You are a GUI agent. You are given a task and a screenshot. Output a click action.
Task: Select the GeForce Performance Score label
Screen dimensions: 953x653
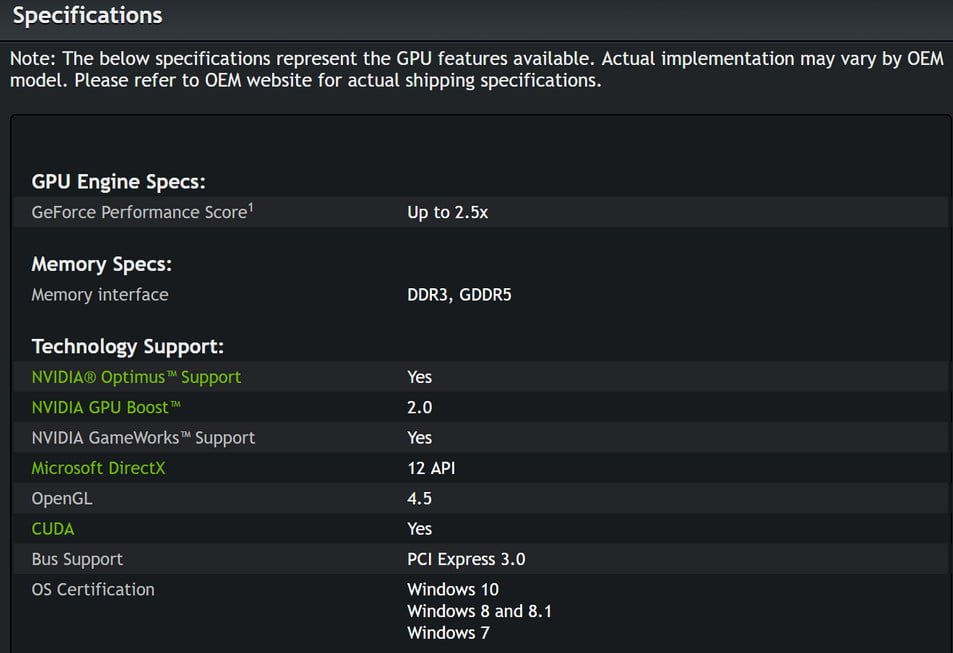click(138, 212)
